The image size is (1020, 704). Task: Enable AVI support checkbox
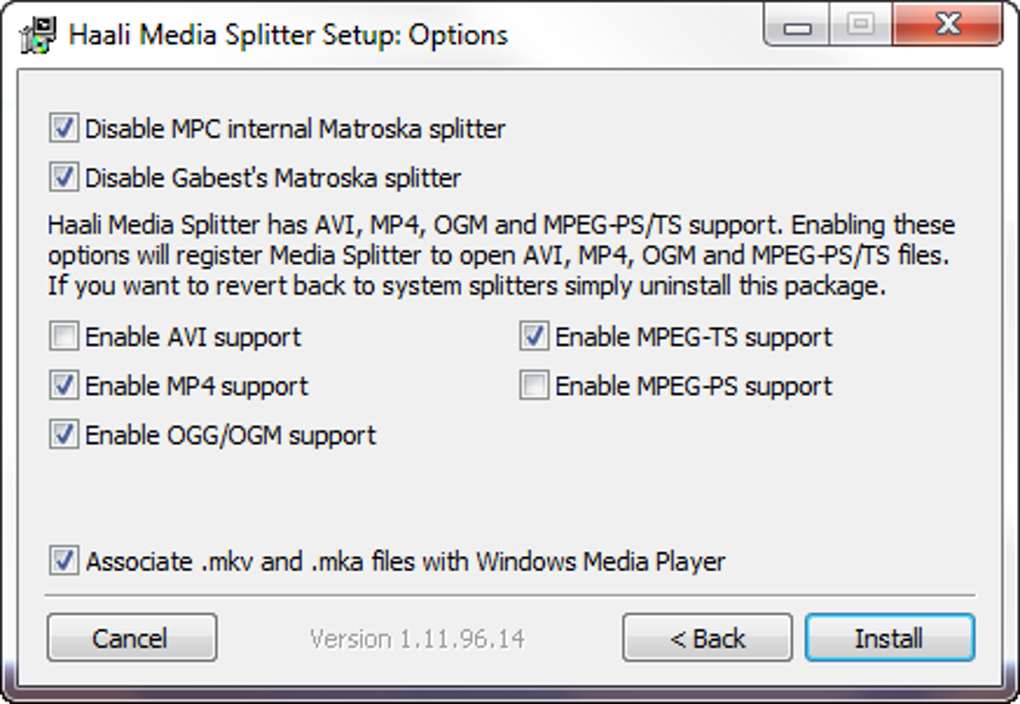[64, 337]
